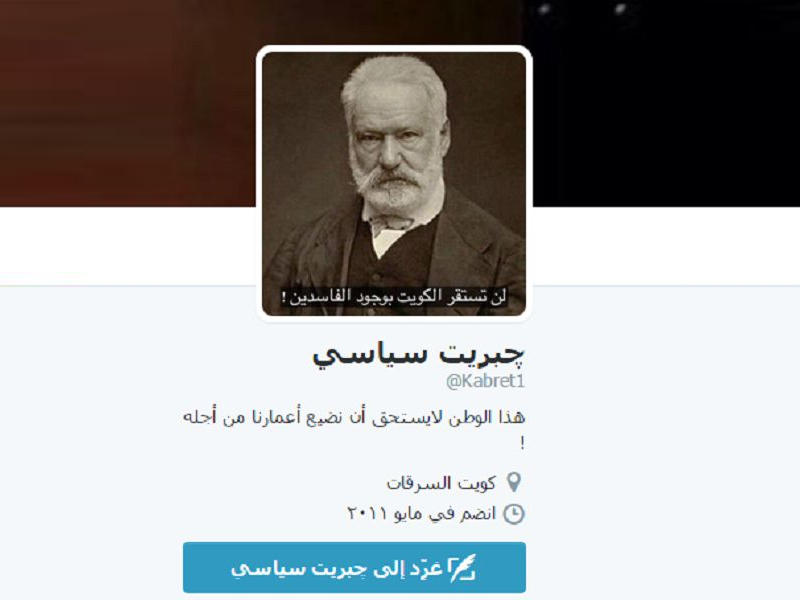
Task: Click the bio text starting with هذا الوطن
Action: [x=354, y=418]
